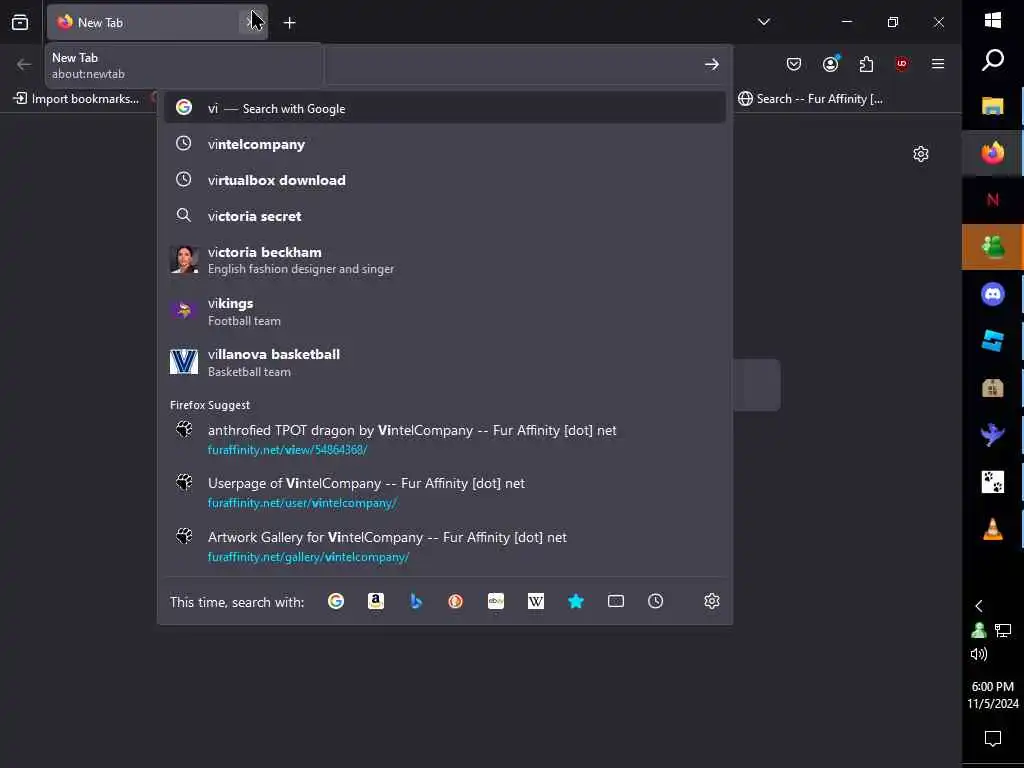
Task: Open Windows notification center icon
Action: [993, 739]
